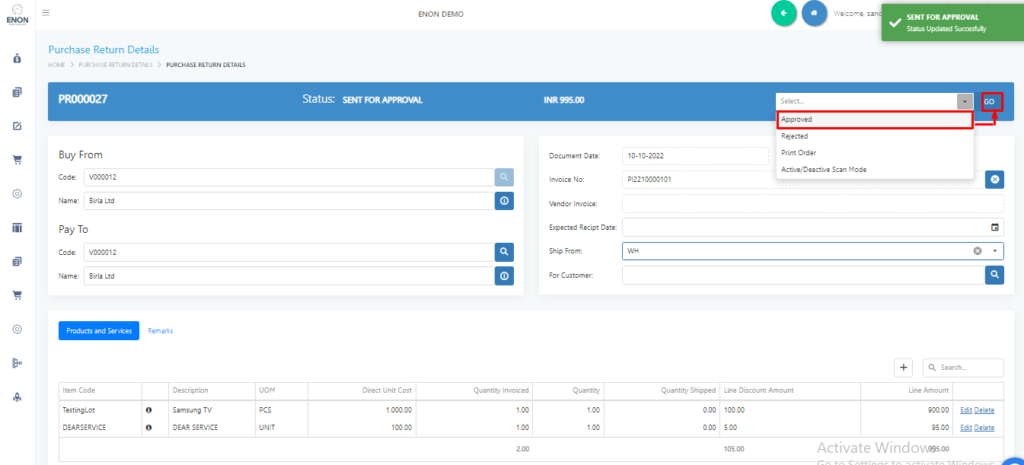This screenshot has height=465, width=1024.
Task: Click the PR000027 document number
Action: 83,100
